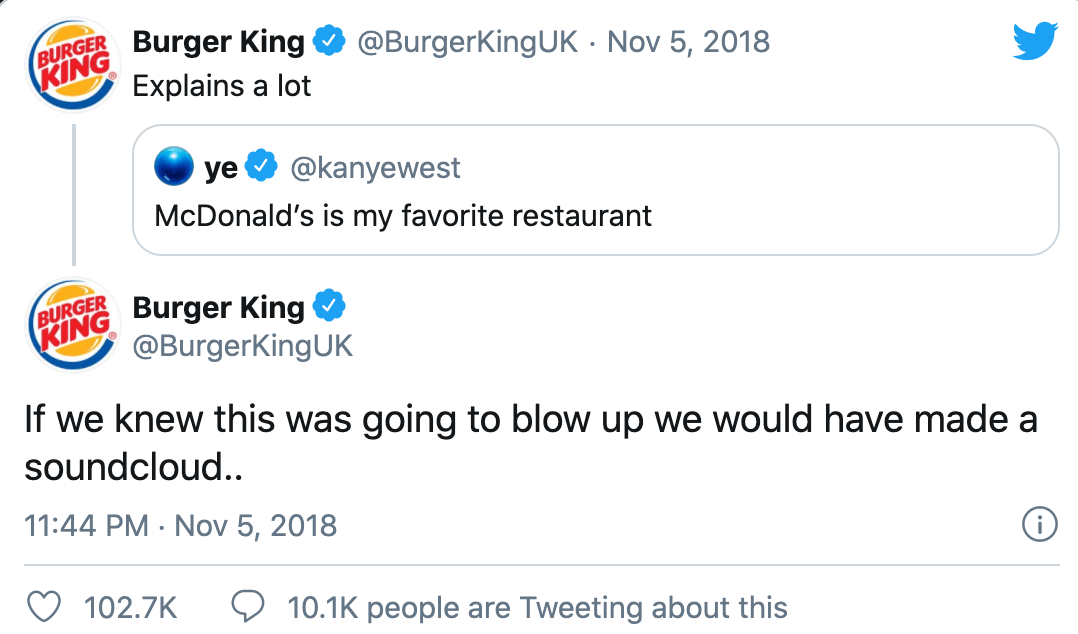Click the Twitter bird logo
1078x634 pixels.
click(x=1034, y=41)
